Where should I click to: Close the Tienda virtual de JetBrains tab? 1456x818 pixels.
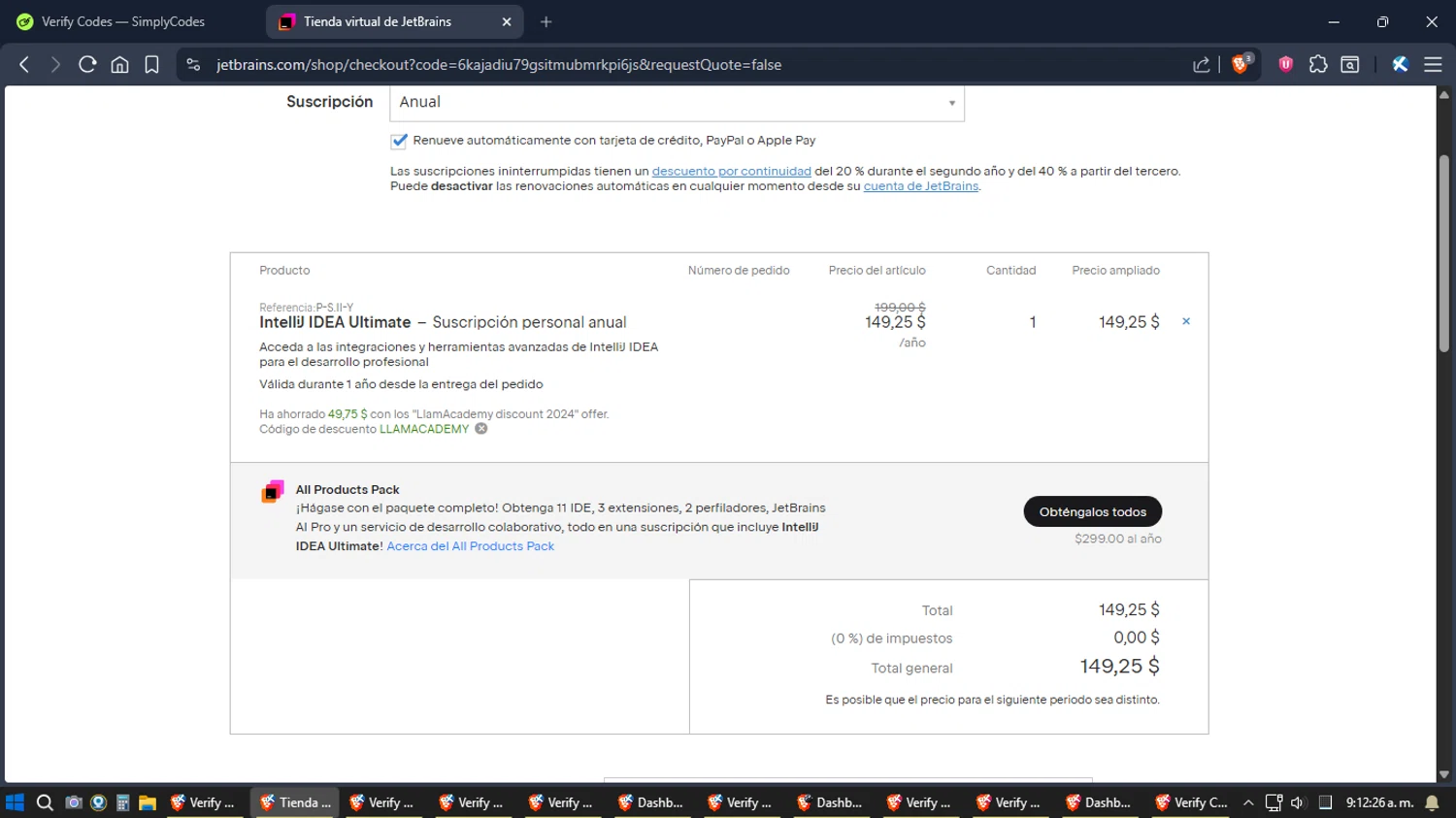pos(506,21)
